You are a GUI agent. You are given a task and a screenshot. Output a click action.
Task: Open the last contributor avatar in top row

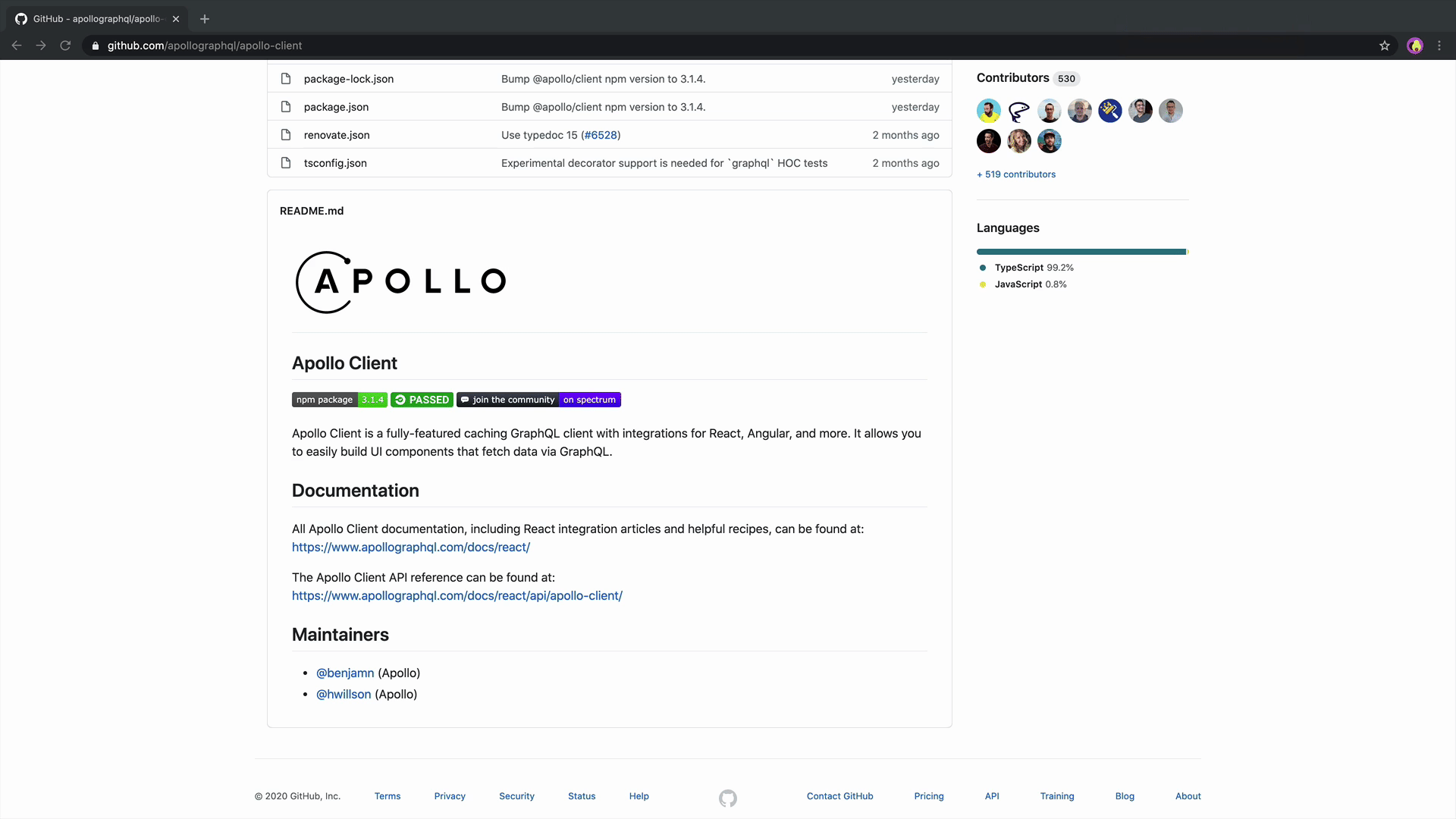coord(1171,111)
